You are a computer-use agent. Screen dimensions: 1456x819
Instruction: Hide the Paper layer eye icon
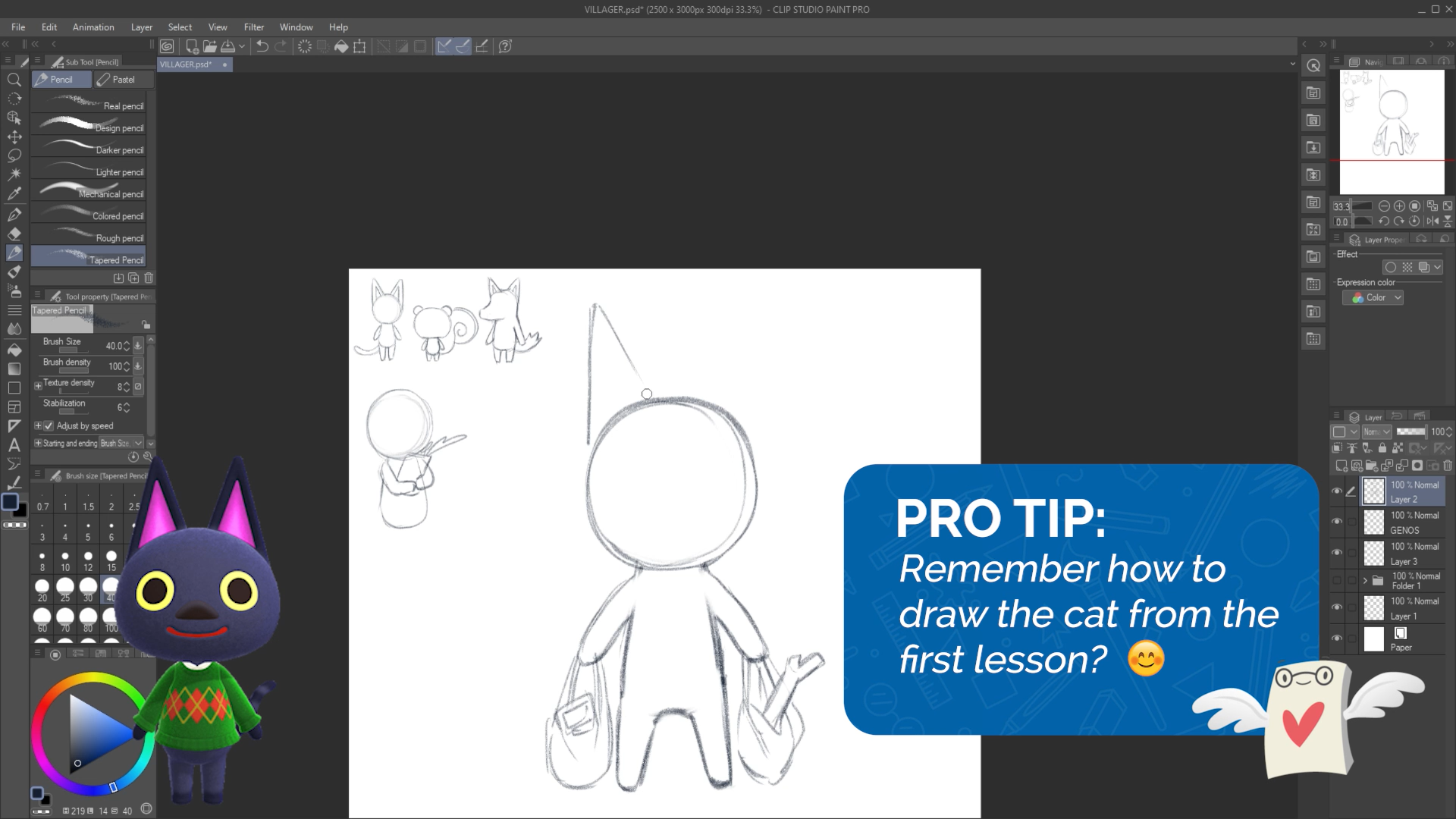tap(1337, 639)
